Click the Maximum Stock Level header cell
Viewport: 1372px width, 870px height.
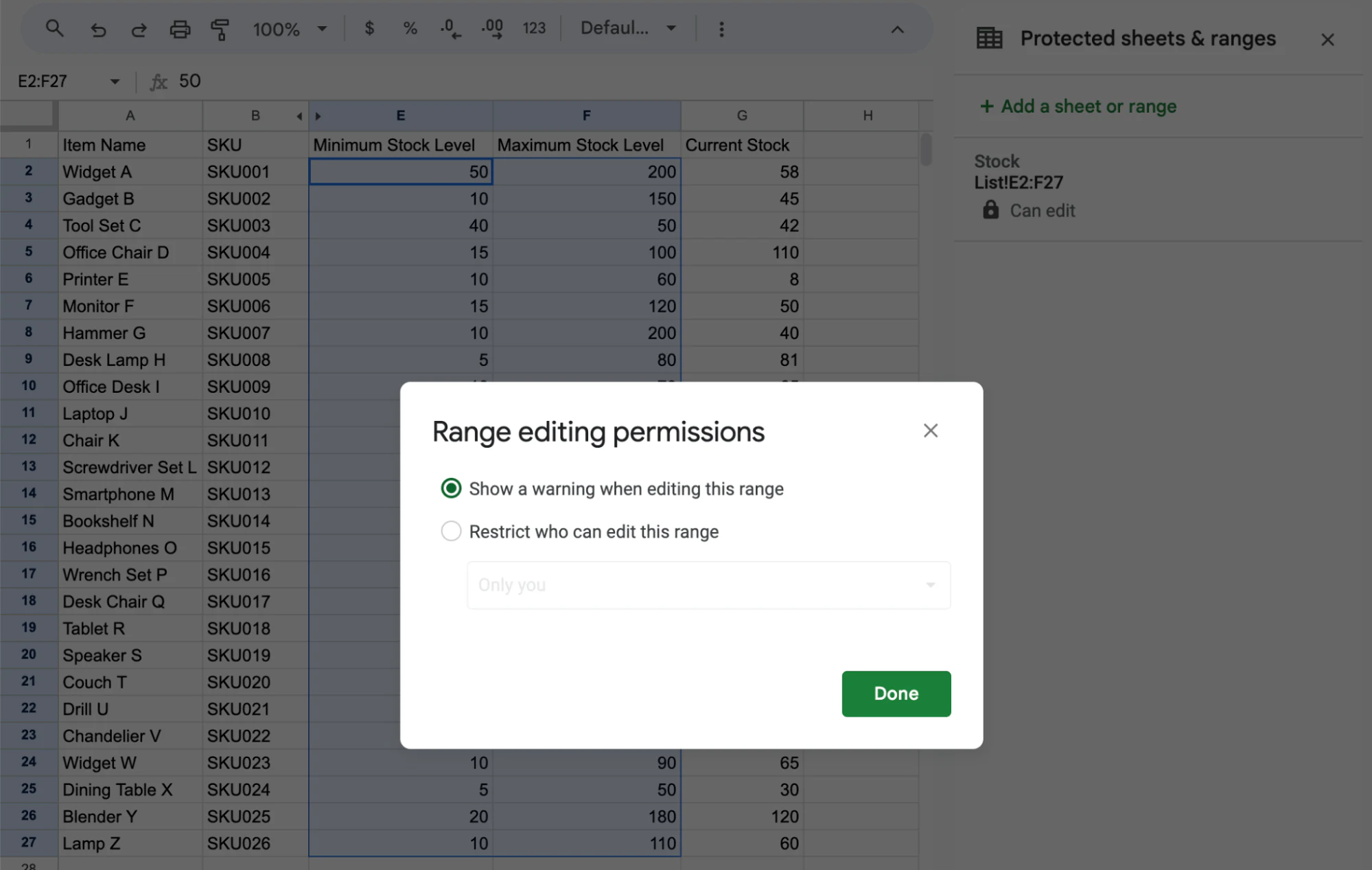click(x=587, y=145)
